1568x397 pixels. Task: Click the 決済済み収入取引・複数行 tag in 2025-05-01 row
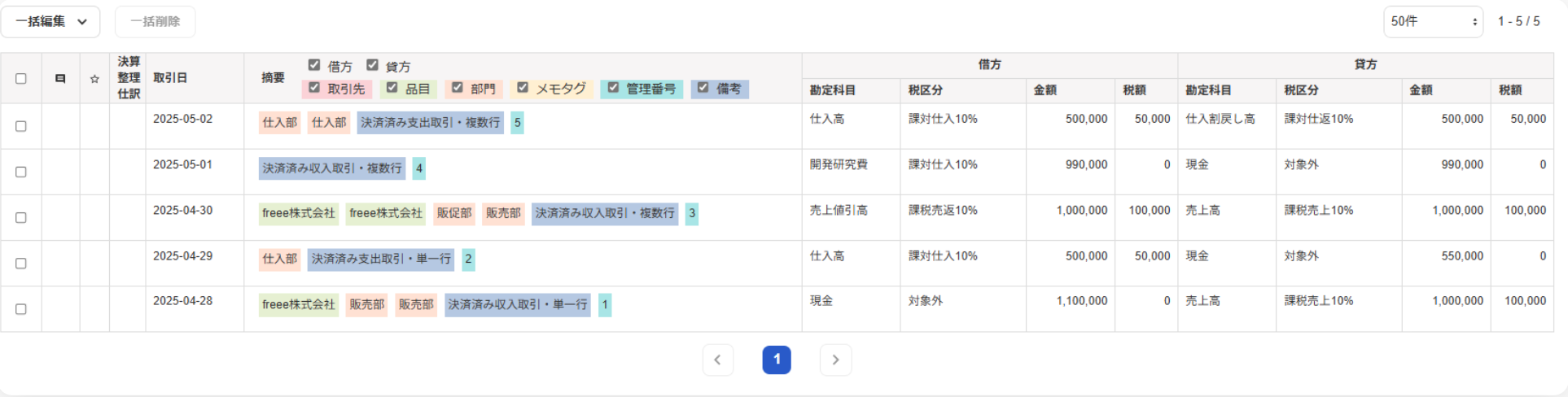coord(332,168)
